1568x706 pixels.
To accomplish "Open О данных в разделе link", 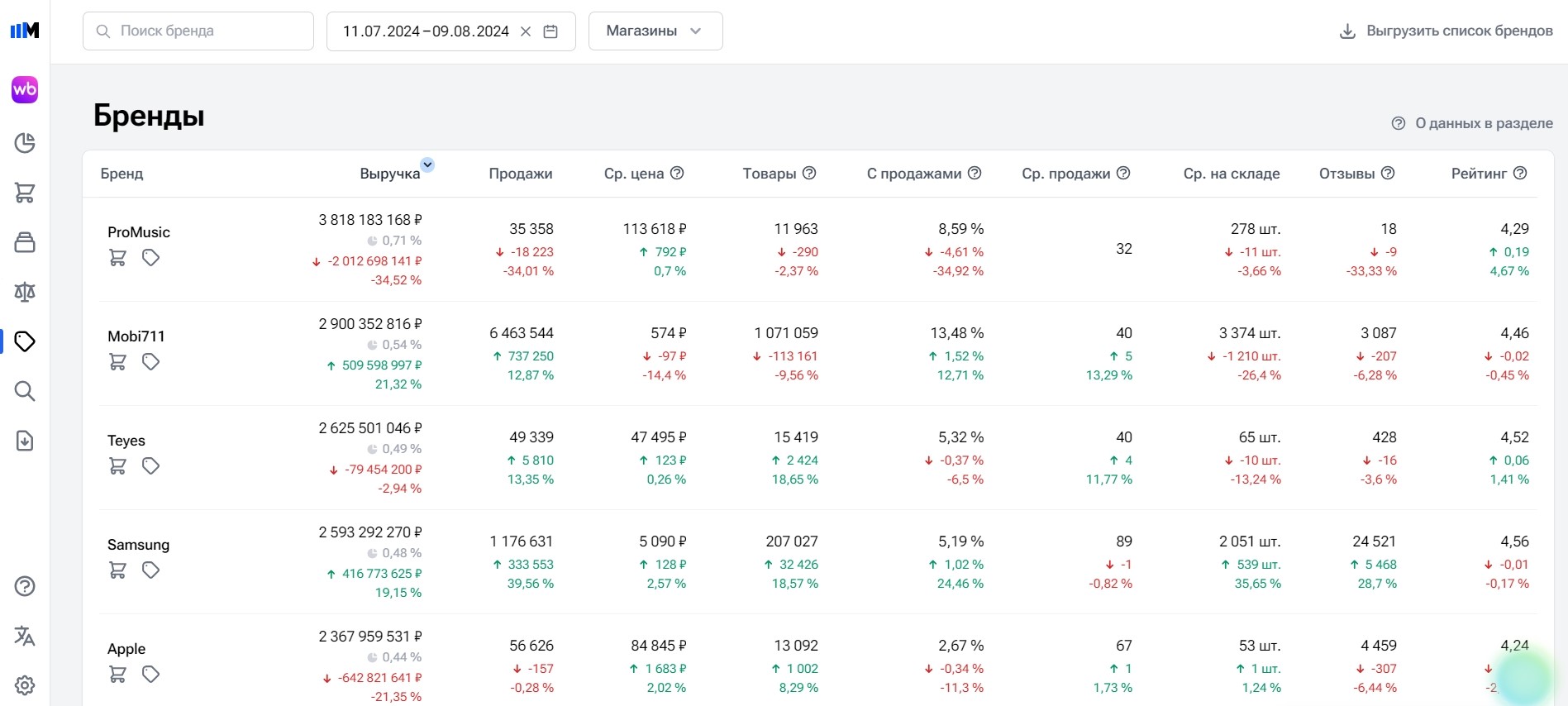I will (x=1472, y=123).
